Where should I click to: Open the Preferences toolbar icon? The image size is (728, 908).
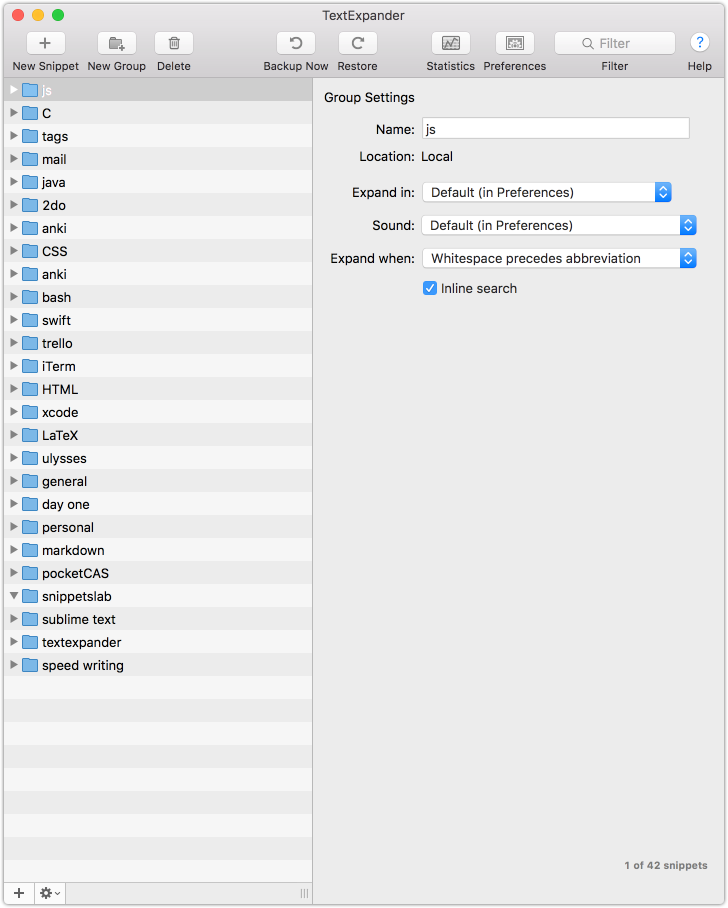[x=514, y=43]
